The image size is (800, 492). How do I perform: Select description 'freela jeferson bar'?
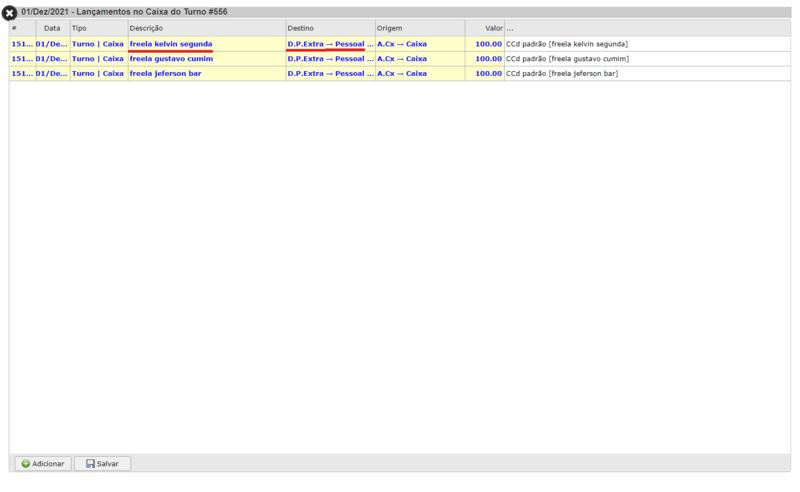point(165,73)
